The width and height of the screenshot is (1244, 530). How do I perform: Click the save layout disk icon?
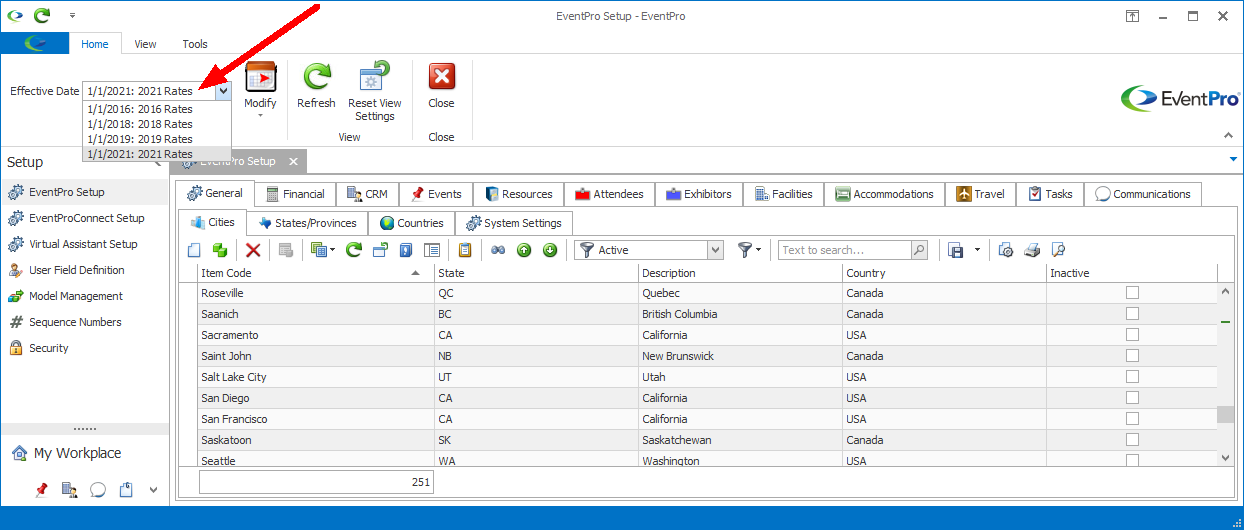[x=956, y=250]
